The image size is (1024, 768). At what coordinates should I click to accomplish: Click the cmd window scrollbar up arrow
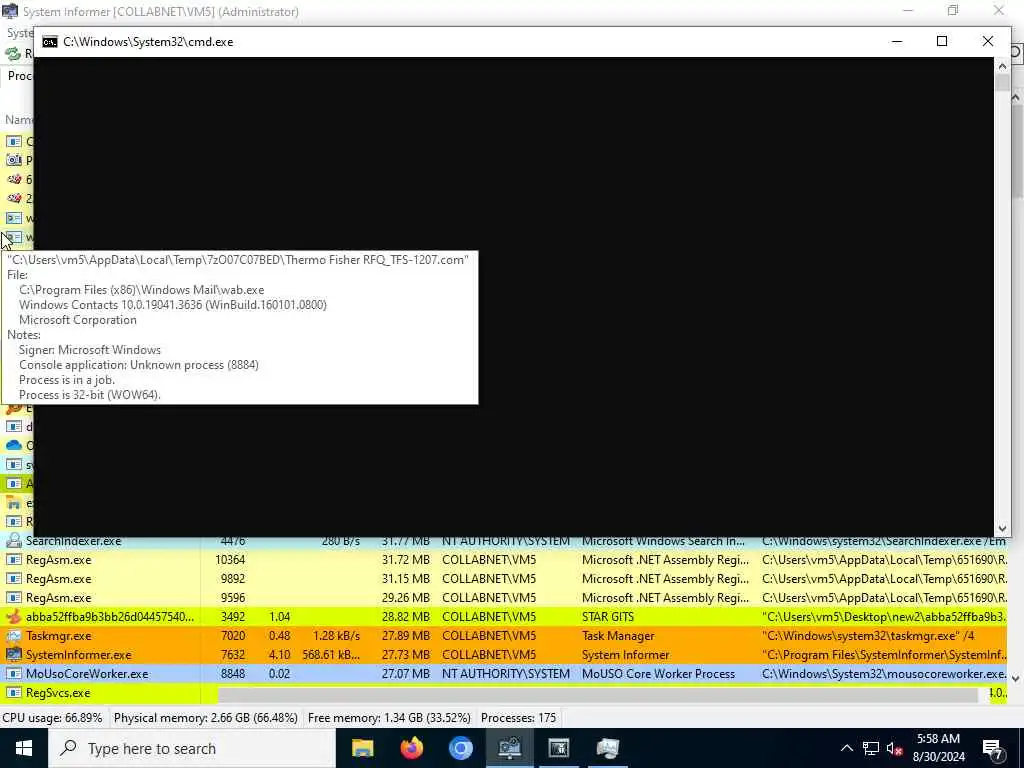pyautogui.click(x=1002, y=66)
